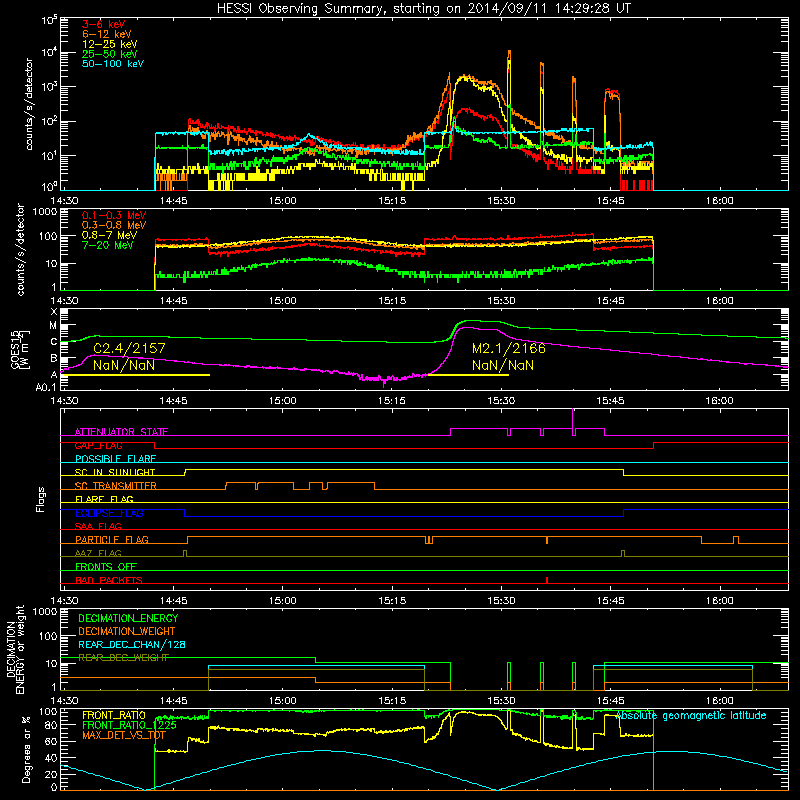Select the SC_IN_SUNLIGHT flag label
800x800 pixels.
pyautogui.click(x=115, y=472)
